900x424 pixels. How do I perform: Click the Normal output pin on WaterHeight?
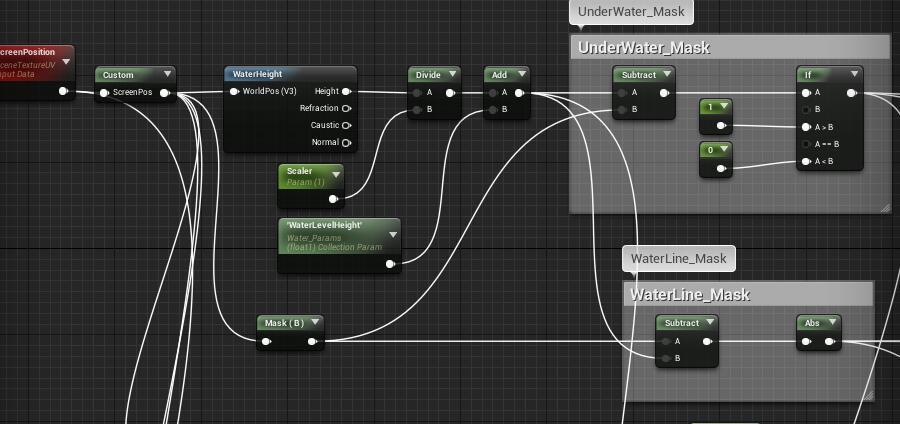347,142
